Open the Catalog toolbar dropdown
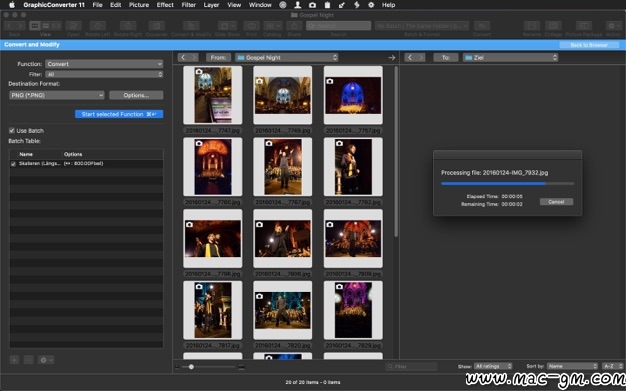The image size is (626, 391). [x=273, y=26]
